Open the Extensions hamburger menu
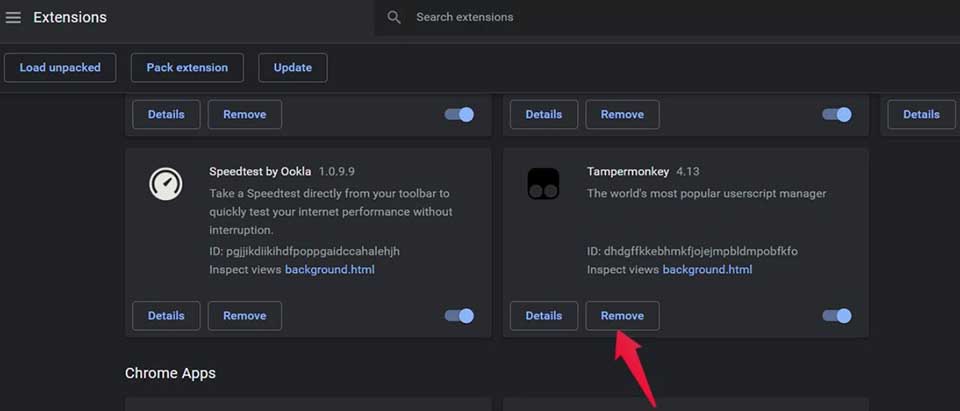The width and height of the screenshot is (960, 411). point(13,18)
